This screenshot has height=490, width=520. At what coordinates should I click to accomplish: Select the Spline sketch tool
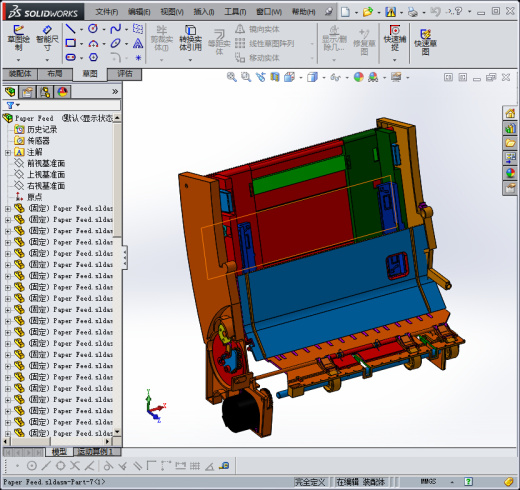(115, 29)
